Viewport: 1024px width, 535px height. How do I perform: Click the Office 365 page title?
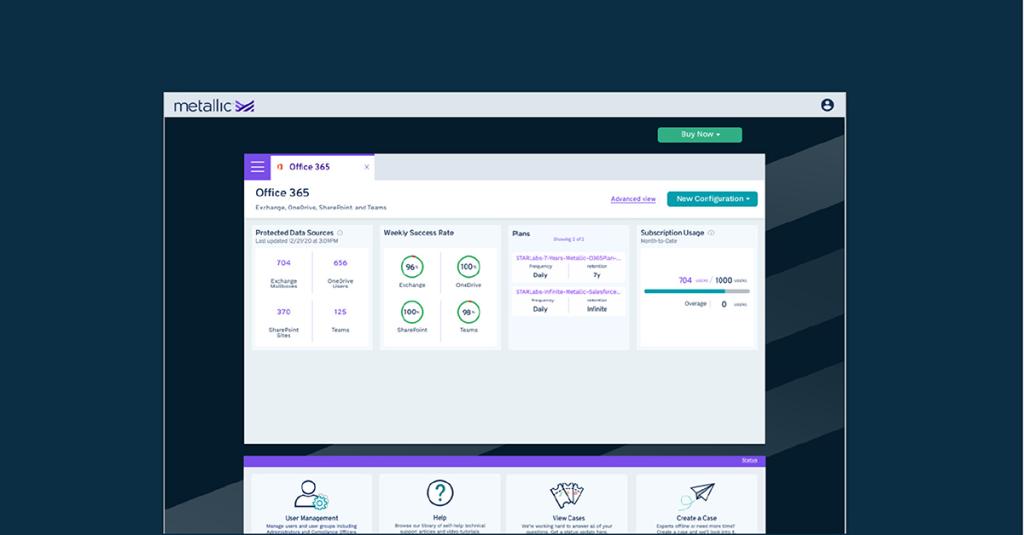pos(282,193)
